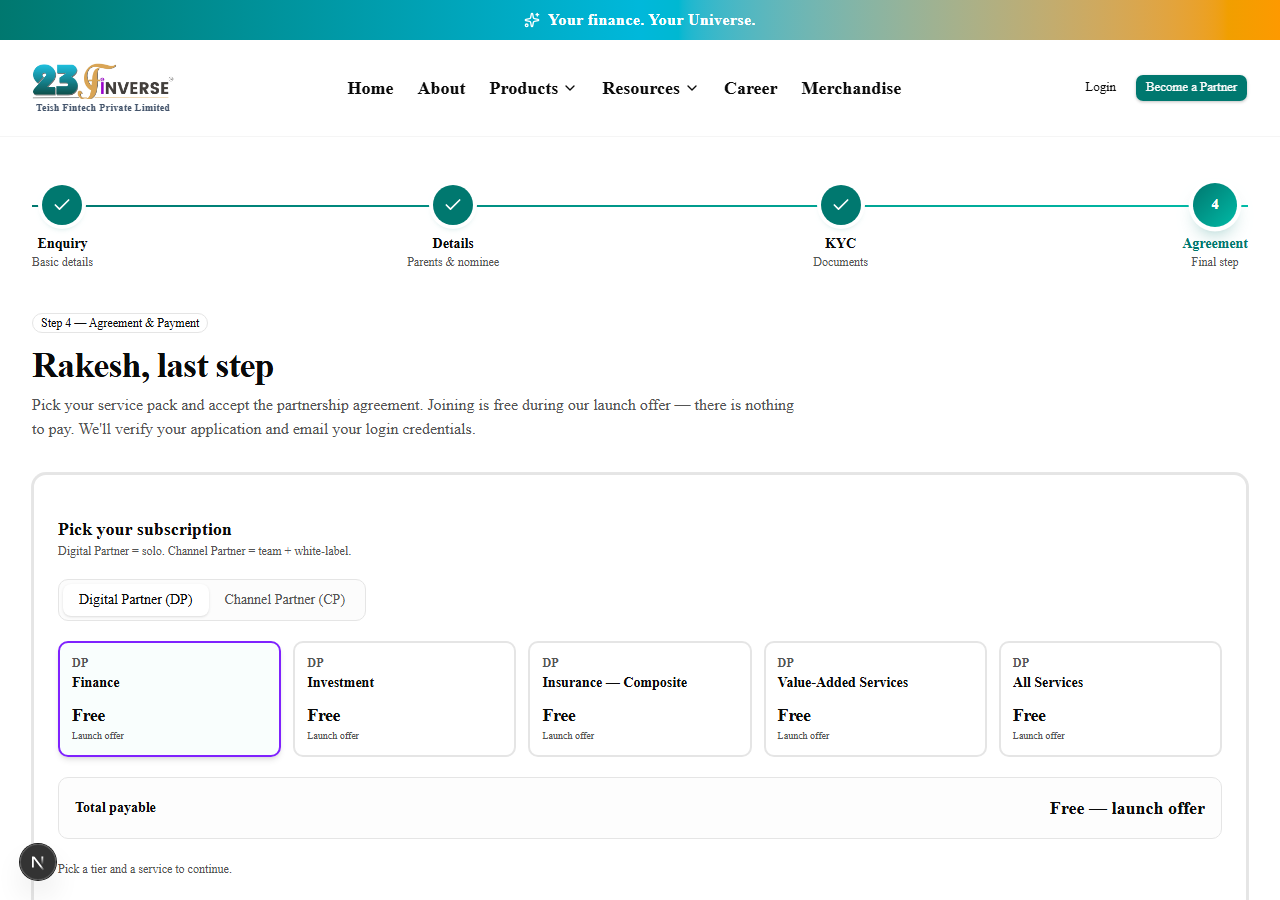
Task: Click the Become a Partner button
Action: coord(1191,87)
